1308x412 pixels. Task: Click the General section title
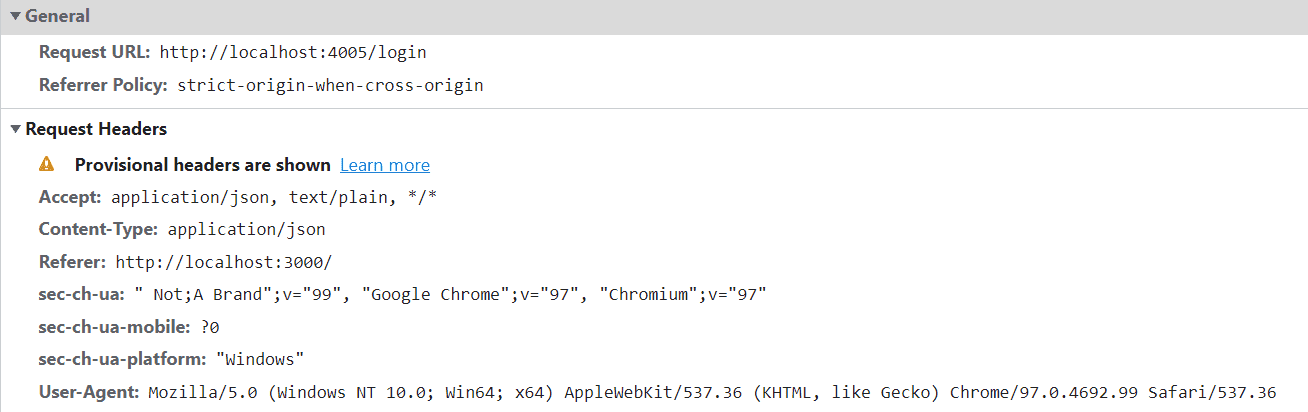57,16
